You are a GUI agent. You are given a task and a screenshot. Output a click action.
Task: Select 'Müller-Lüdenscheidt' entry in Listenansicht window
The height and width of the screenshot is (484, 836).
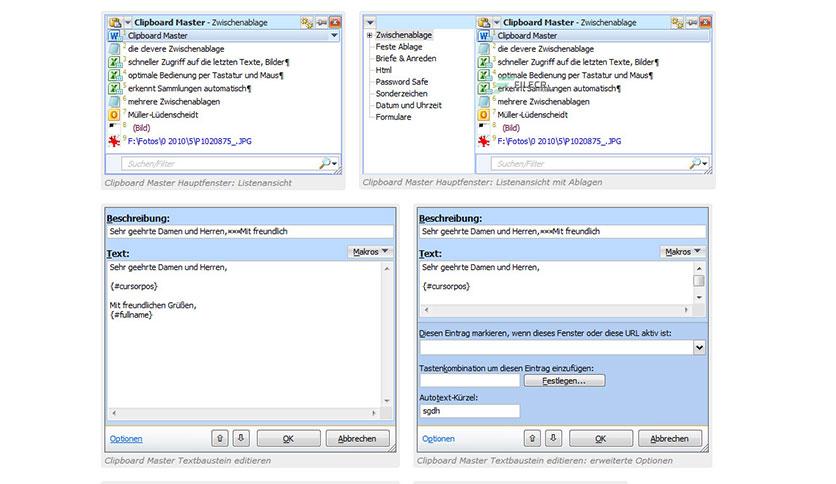click(163, 115)
